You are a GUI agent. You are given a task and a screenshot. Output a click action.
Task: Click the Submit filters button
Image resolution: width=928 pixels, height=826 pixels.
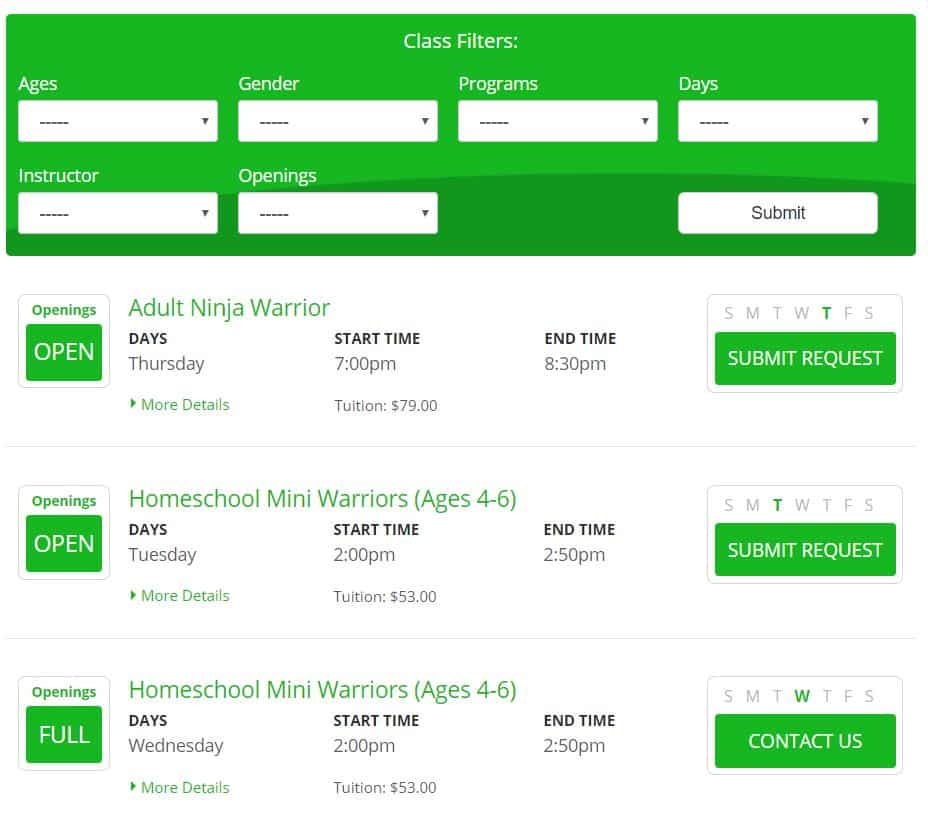coord(778,213)
